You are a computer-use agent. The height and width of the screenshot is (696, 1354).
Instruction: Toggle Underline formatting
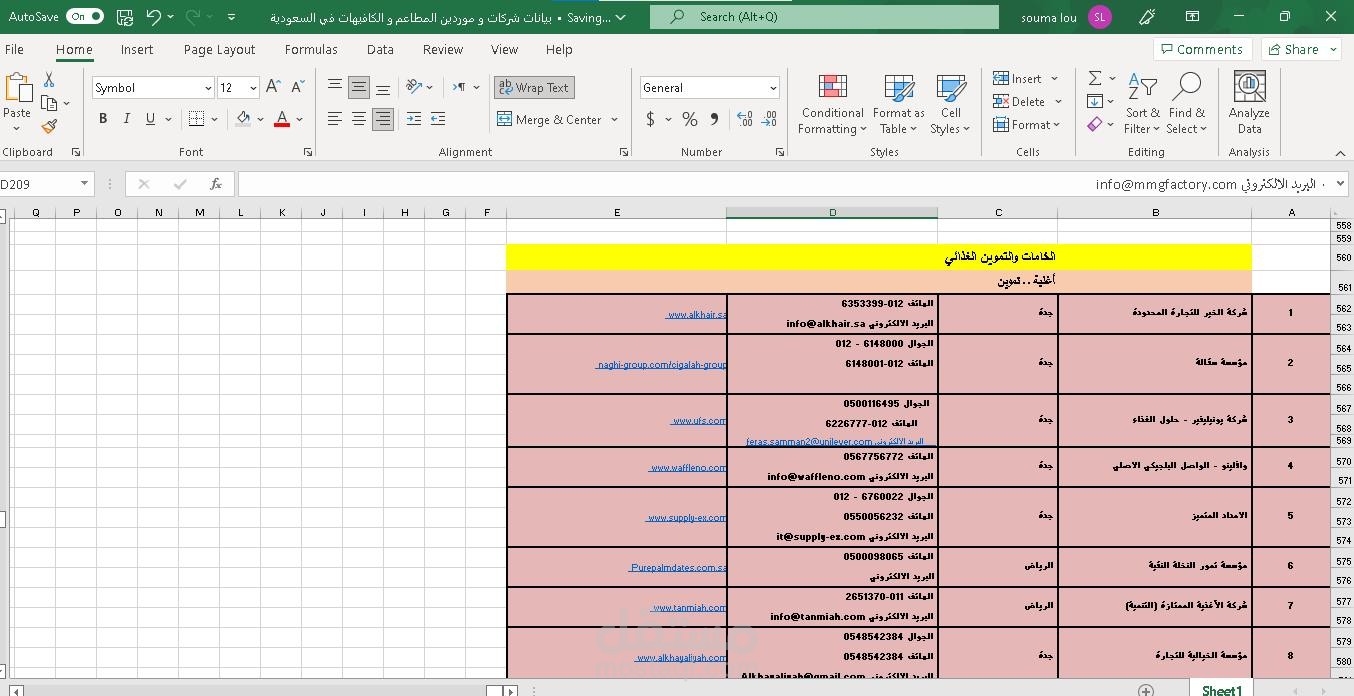click(x=151, y=119)
